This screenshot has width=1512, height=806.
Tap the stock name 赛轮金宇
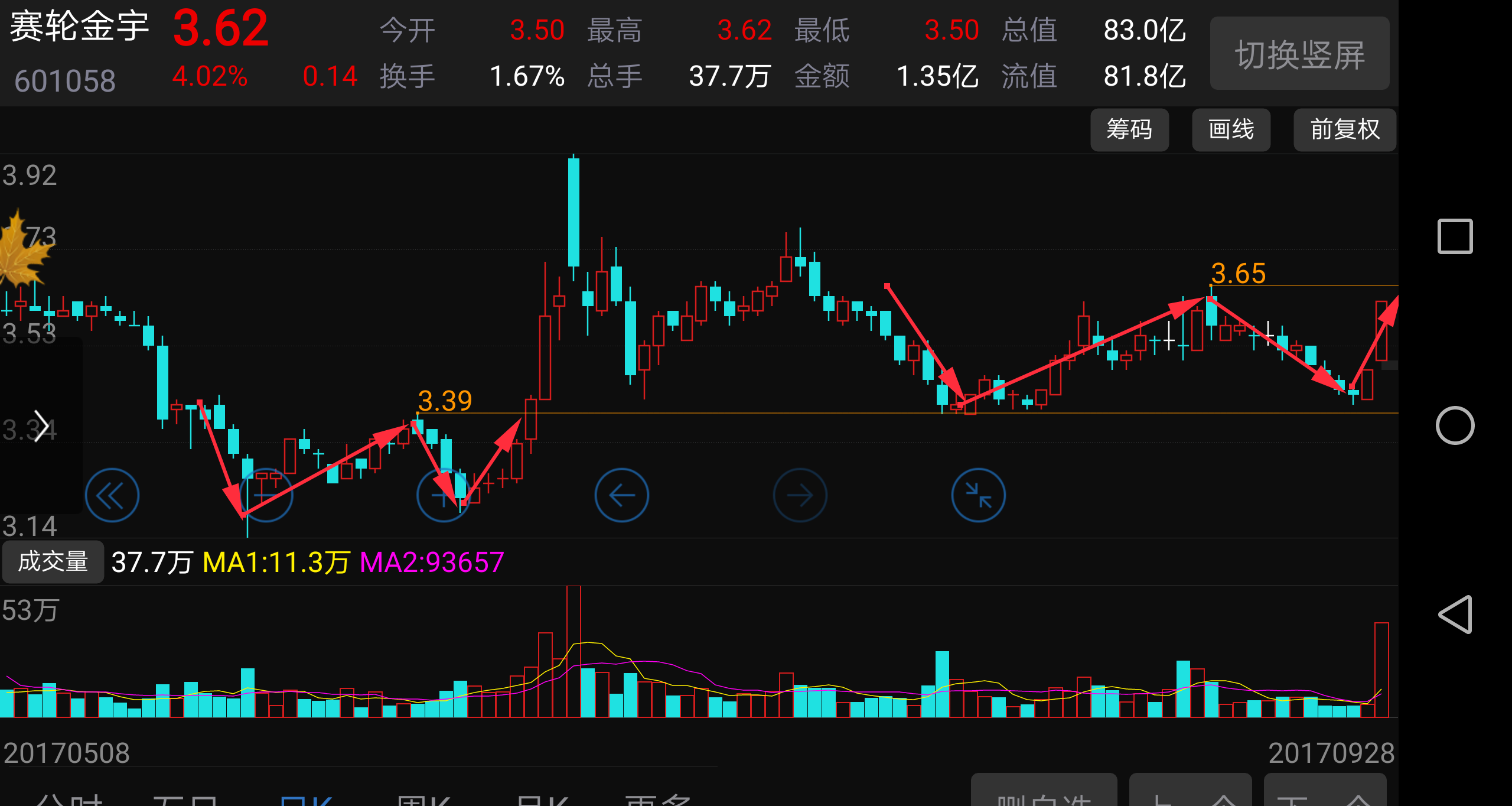(x=80, y=26)
